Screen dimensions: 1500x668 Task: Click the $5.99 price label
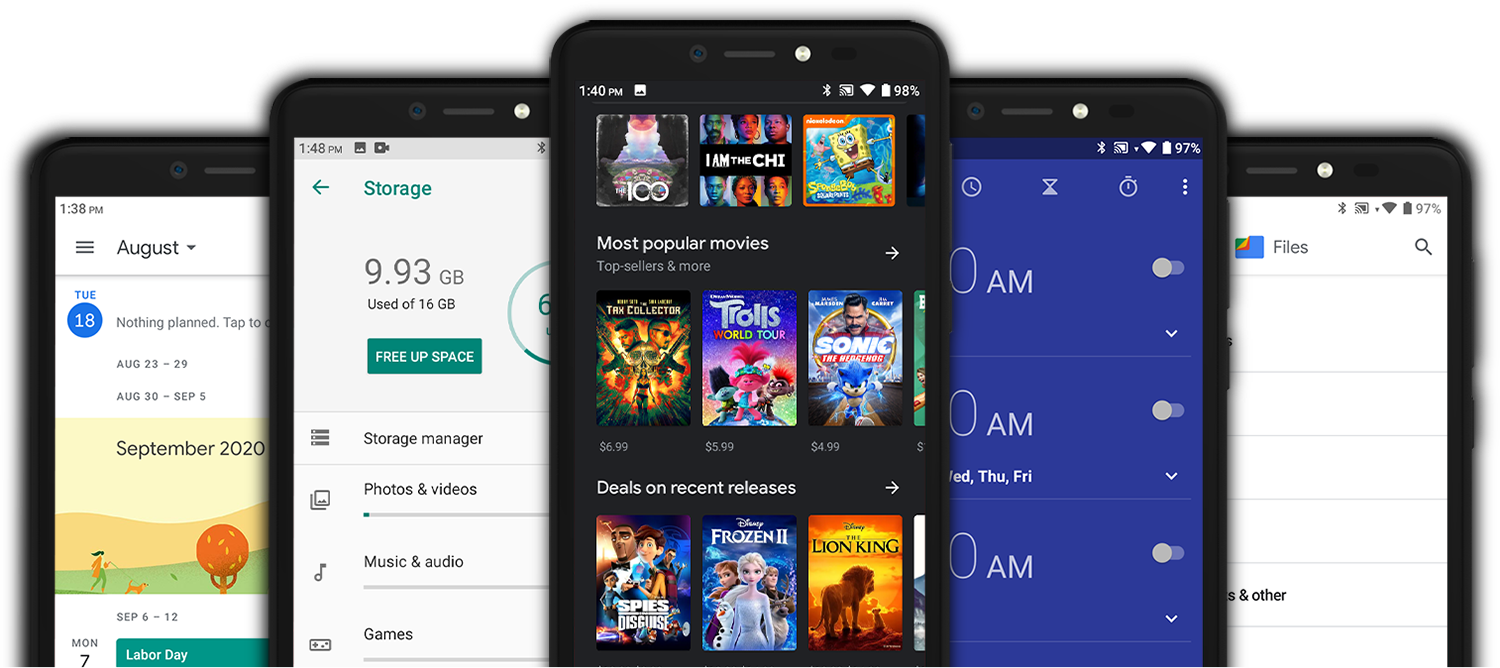point(719,447)
